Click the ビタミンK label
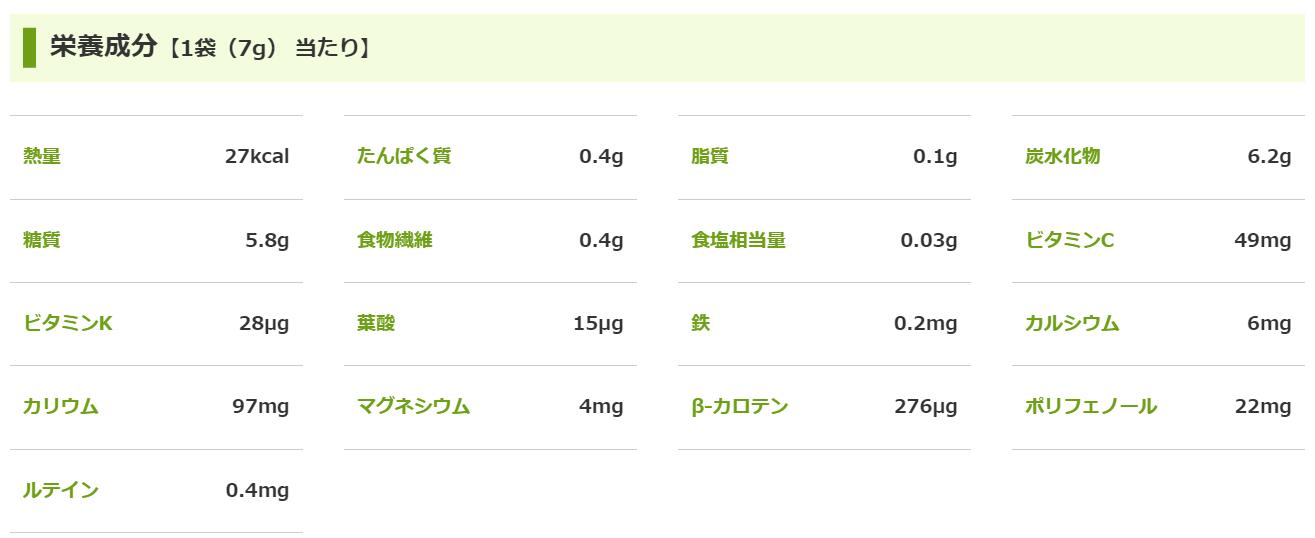1315x538 pixels. pyautogui.click(x=68, y=323)
